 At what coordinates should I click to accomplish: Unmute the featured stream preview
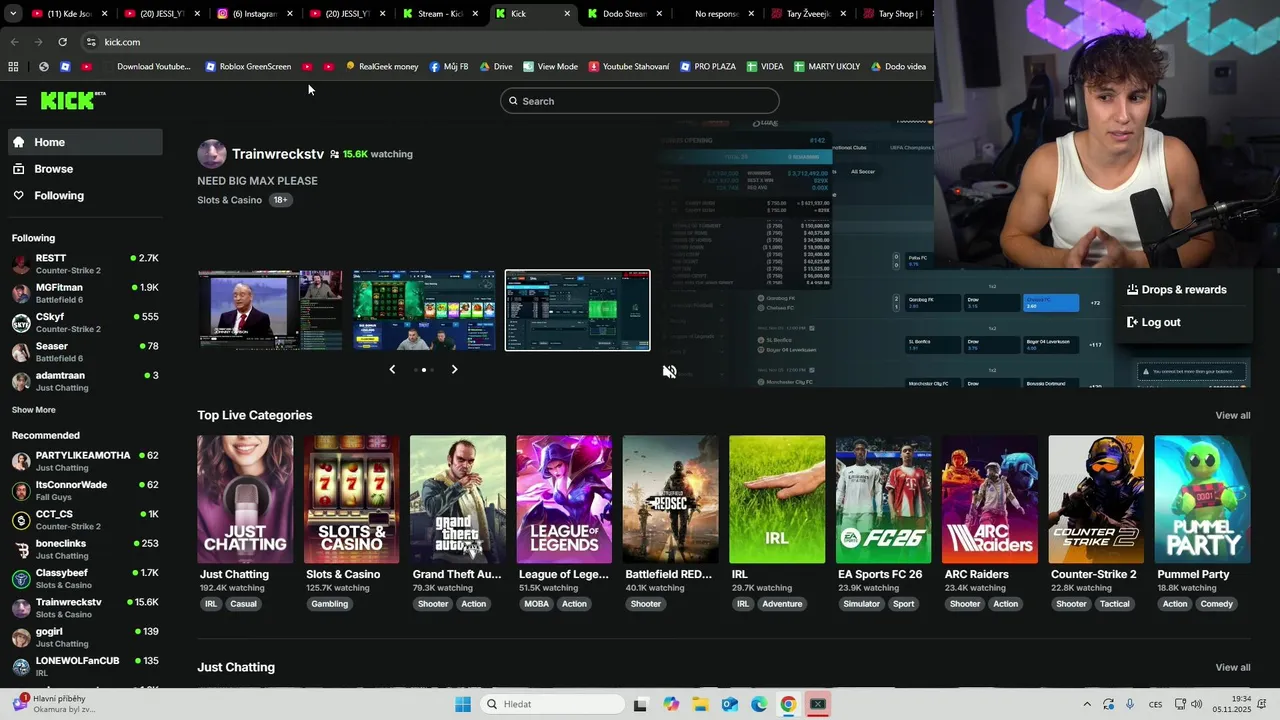point(669,371)
